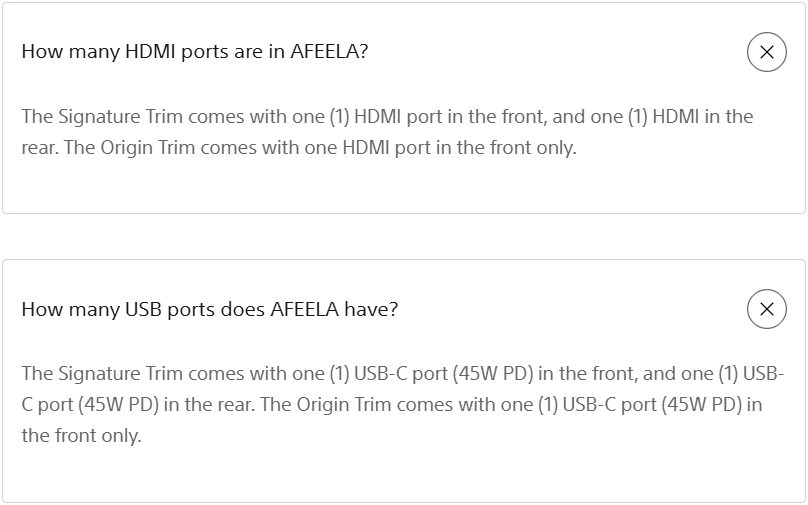Collapse the first FAQ via its question heading
This screenshot has width=808, height=505.
(195, 52)
